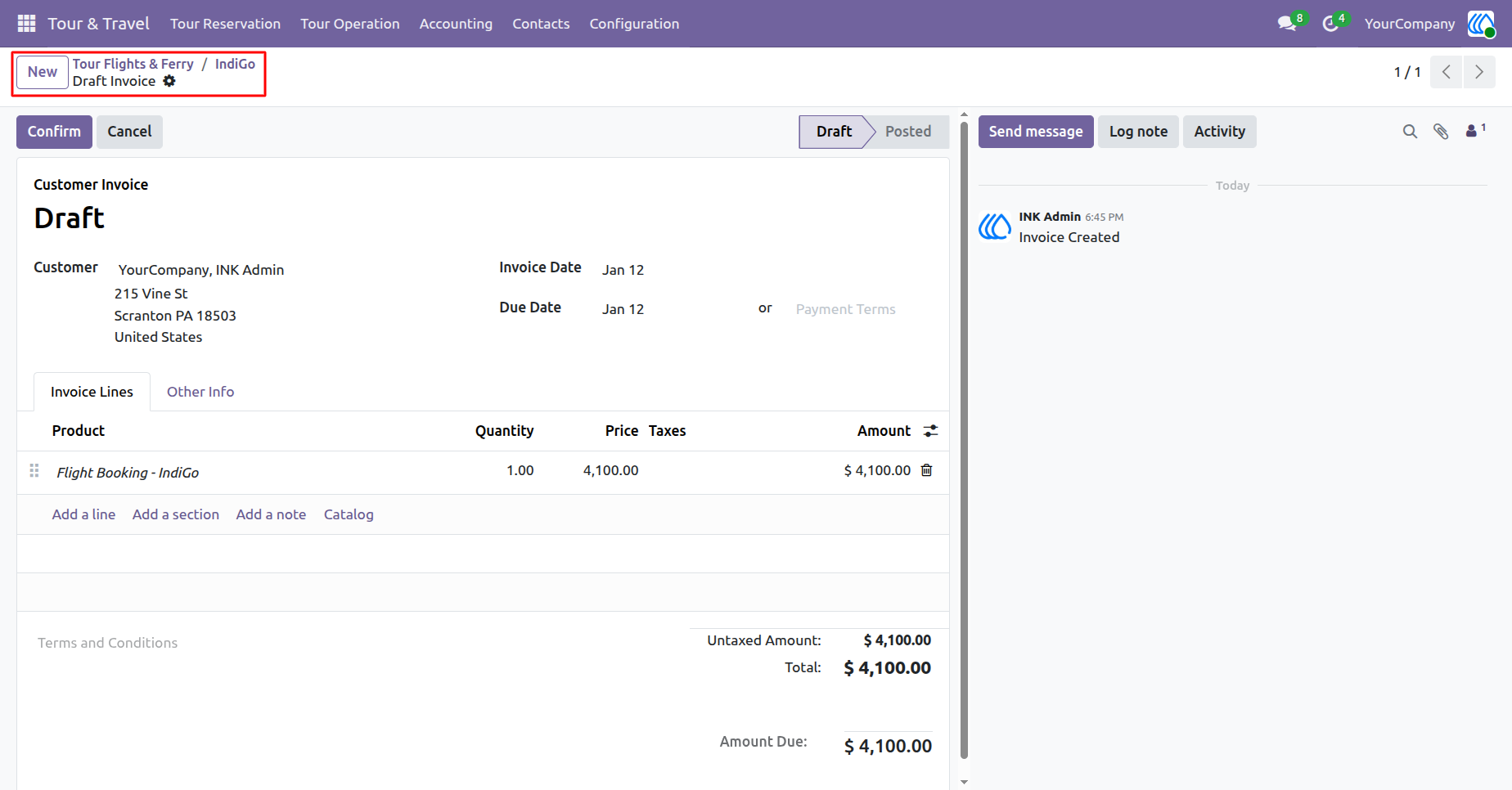1512x790 pixels.
Task: Open Accounting menu
Action: pos(456,24)
